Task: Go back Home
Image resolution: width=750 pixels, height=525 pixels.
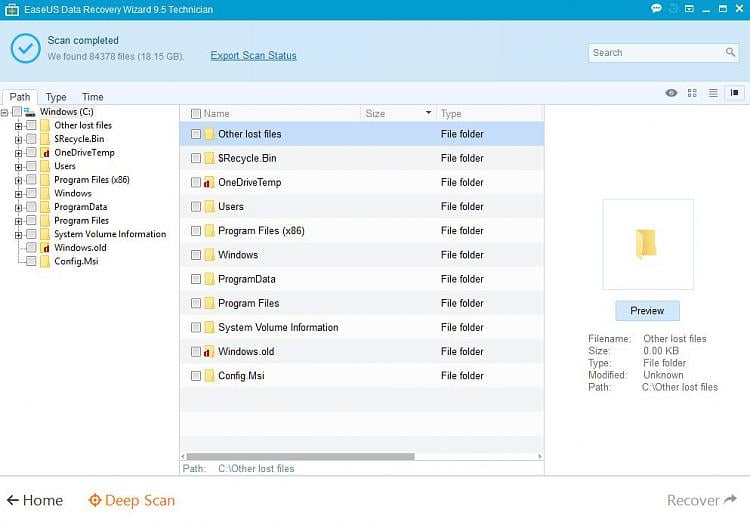Action: 35,500
